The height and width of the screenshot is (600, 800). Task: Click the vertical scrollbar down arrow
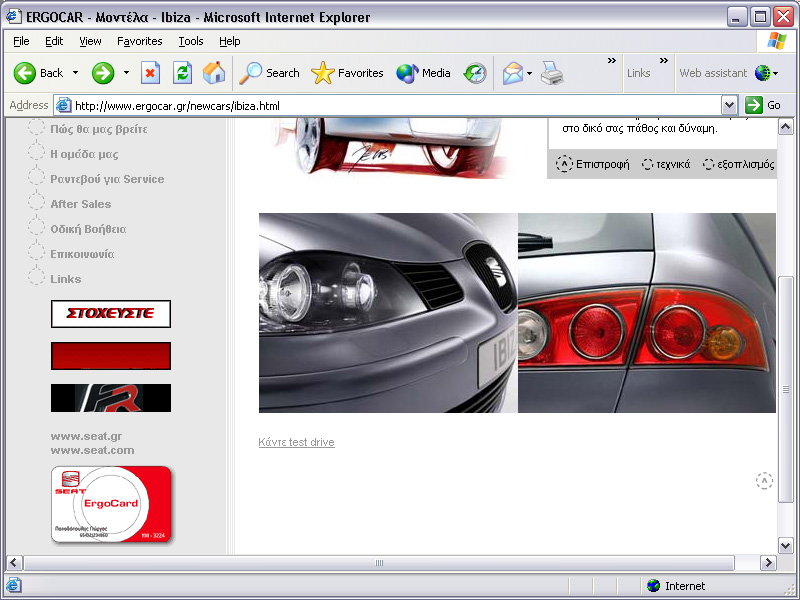point(786,545)
